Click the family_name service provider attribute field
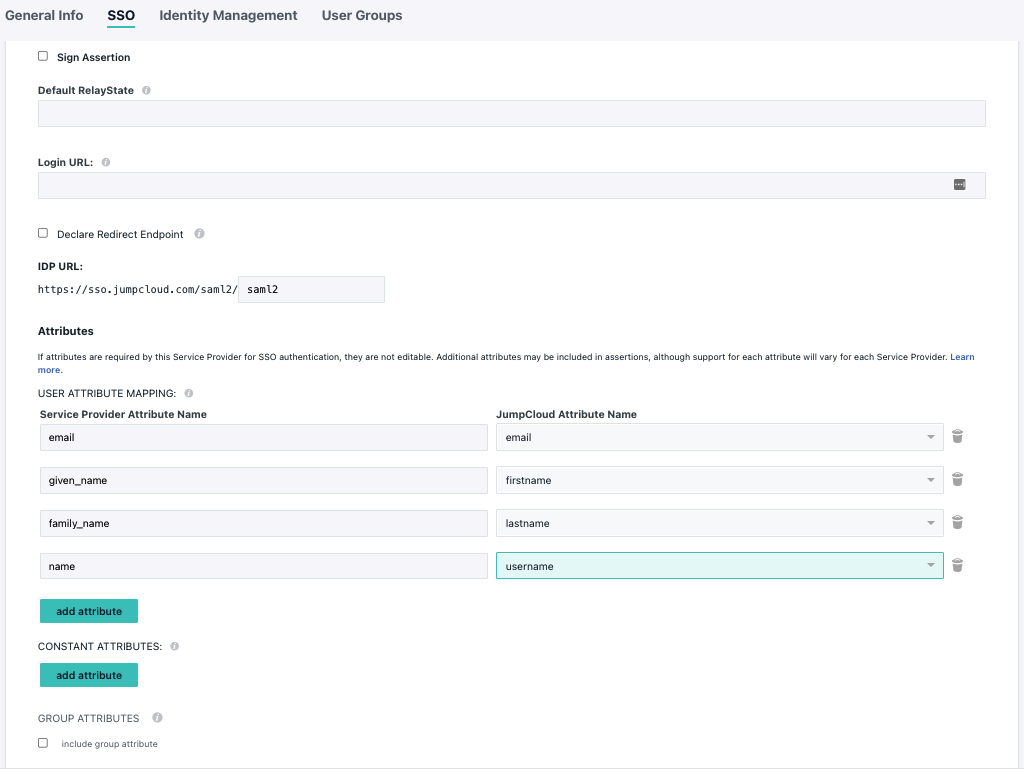Image resolution: width=1024 pixels, height=772 pixels. click(264, 523)
